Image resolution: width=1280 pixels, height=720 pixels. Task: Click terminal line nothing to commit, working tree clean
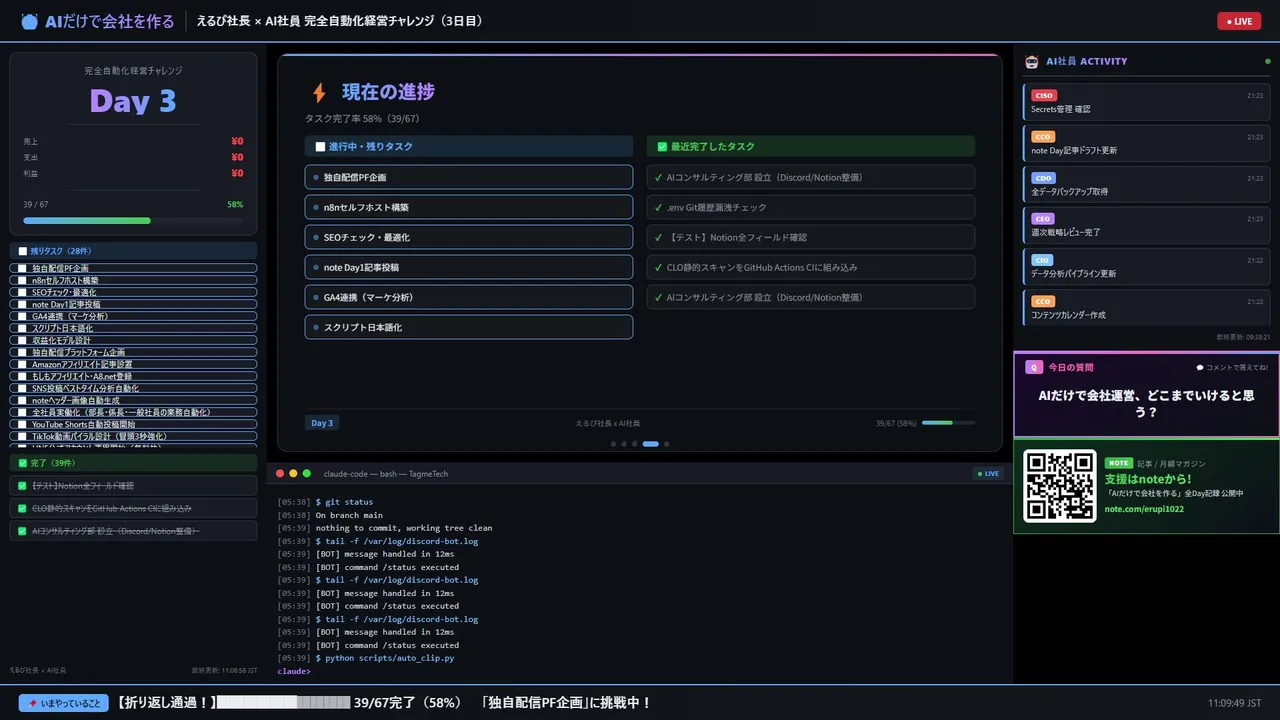coord(404,528)
